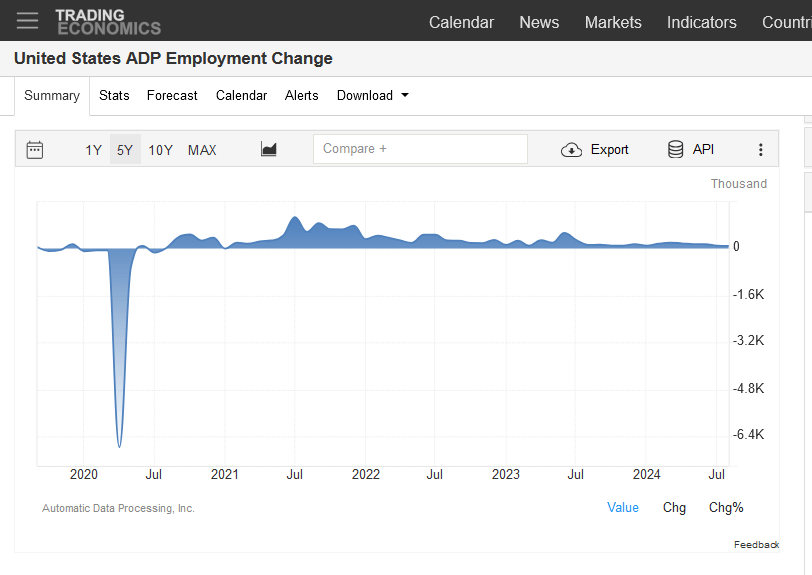Select the 1Y time range

pyautogui.click(x=93, y=150)
